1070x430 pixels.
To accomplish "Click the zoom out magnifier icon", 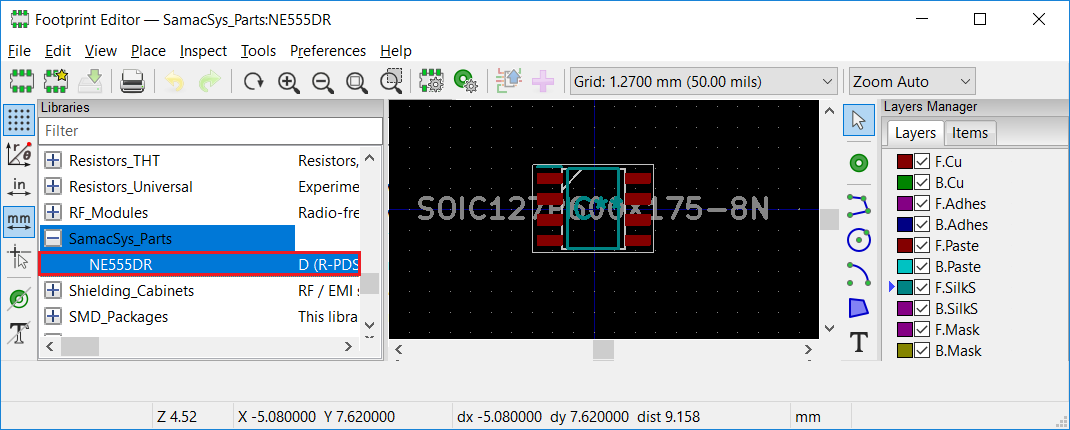I will 322,82.
